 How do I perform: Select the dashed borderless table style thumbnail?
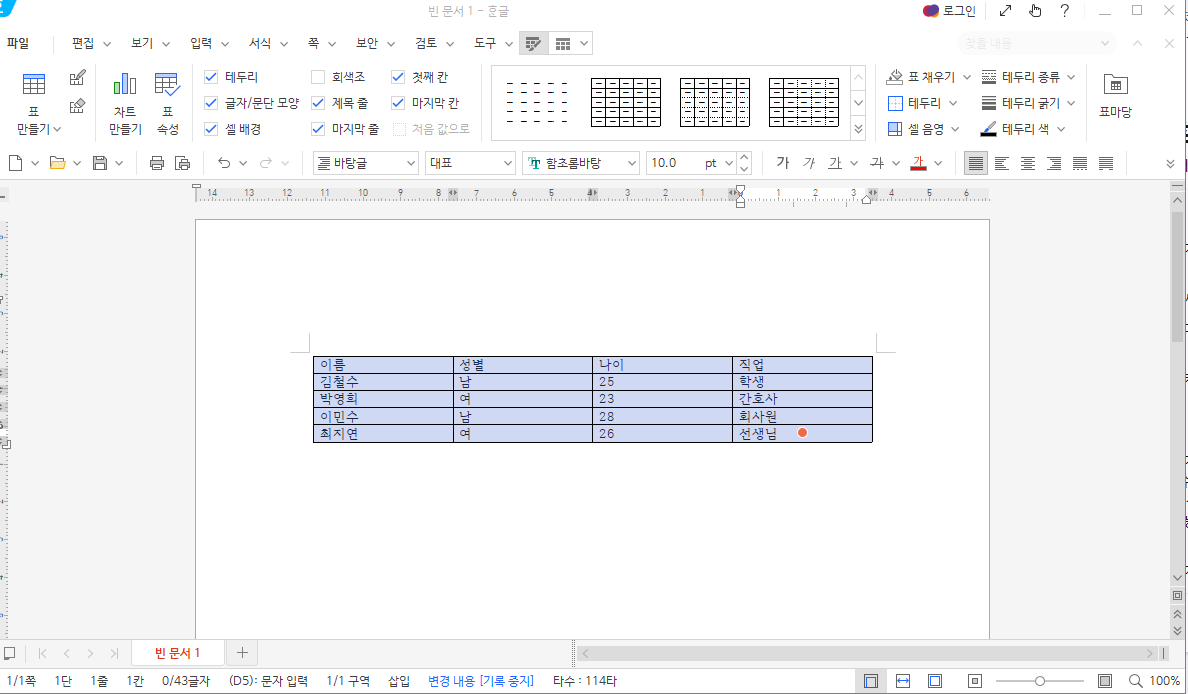click(536, 102)
